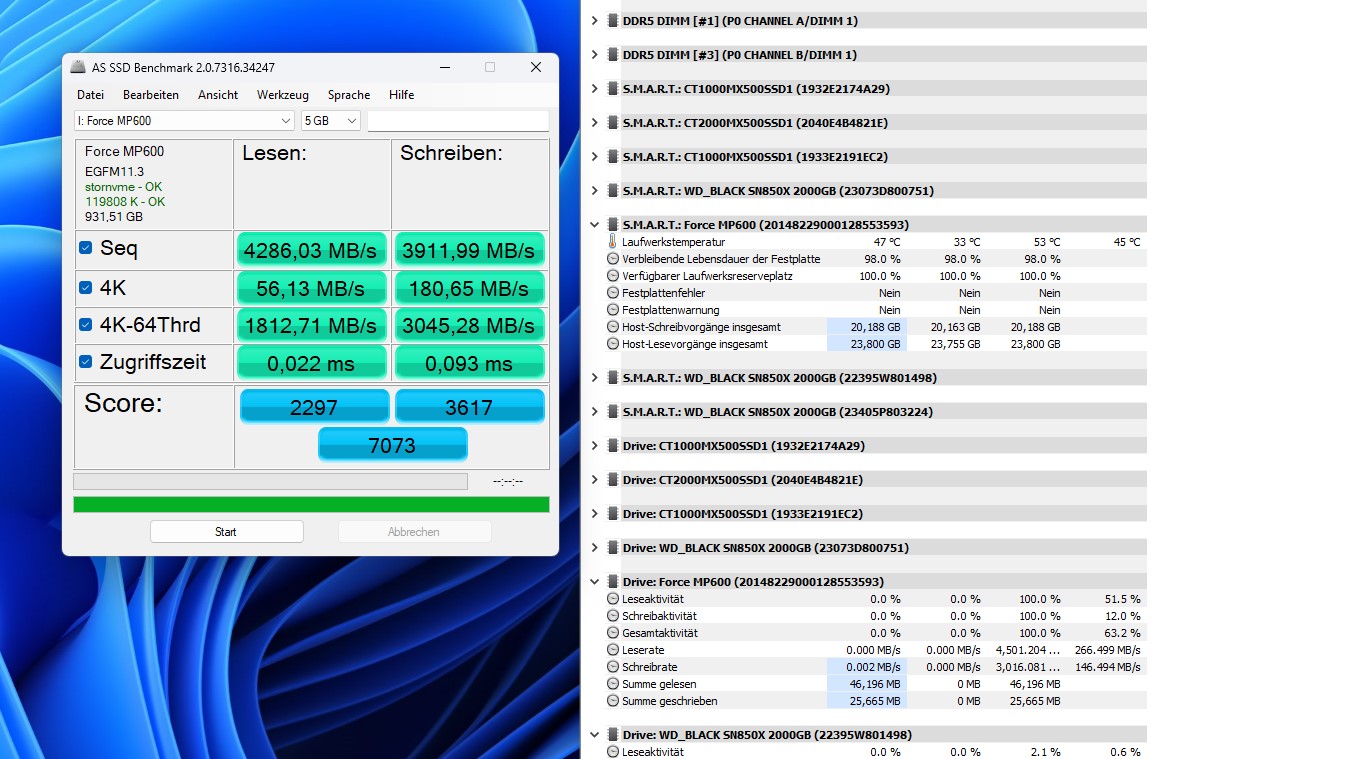Click the Seq read result 4286,03 MB/s
The image size is (1346, 759).
311,250
